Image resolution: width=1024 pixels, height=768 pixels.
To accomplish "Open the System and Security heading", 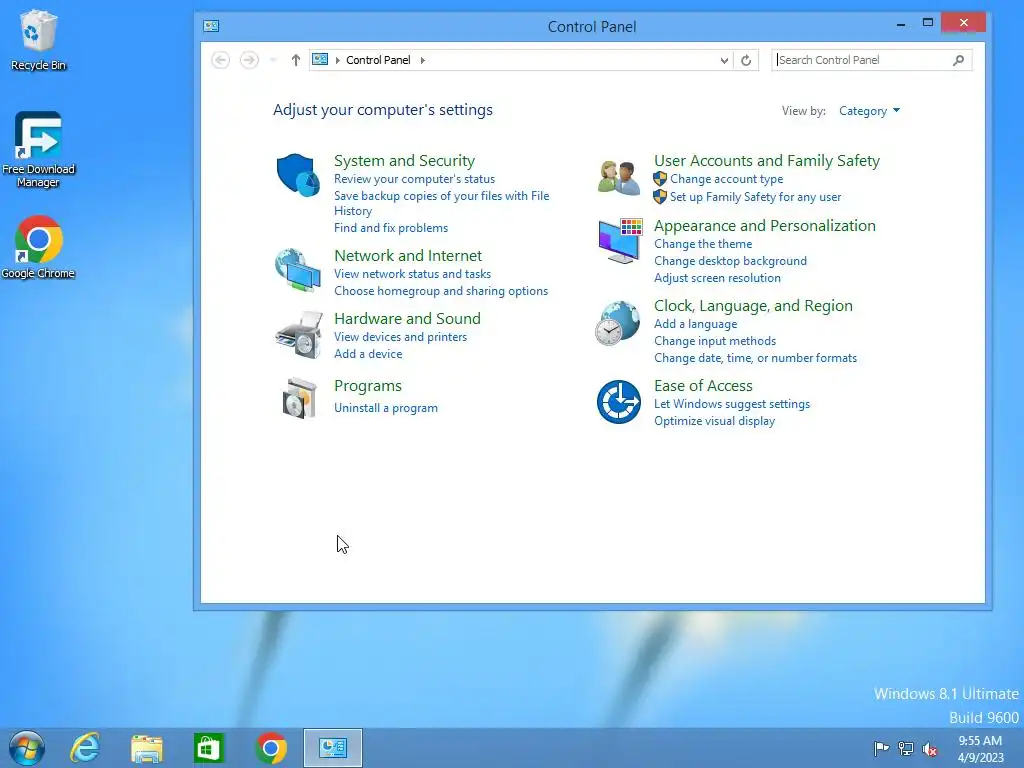I will click(x=404, y=161).
